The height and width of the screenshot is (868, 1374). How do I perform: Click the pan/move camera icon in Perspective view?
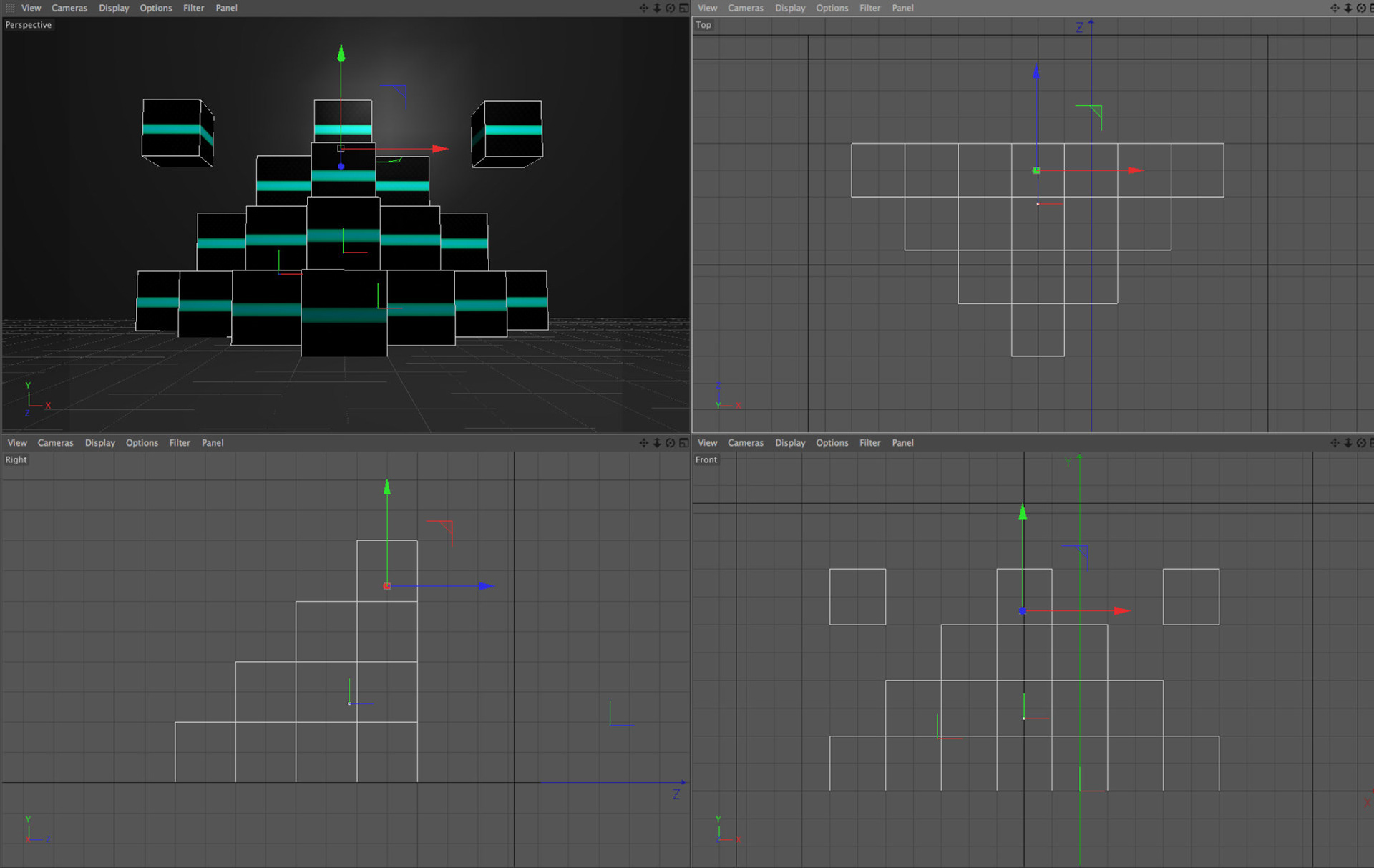[643, 8]
